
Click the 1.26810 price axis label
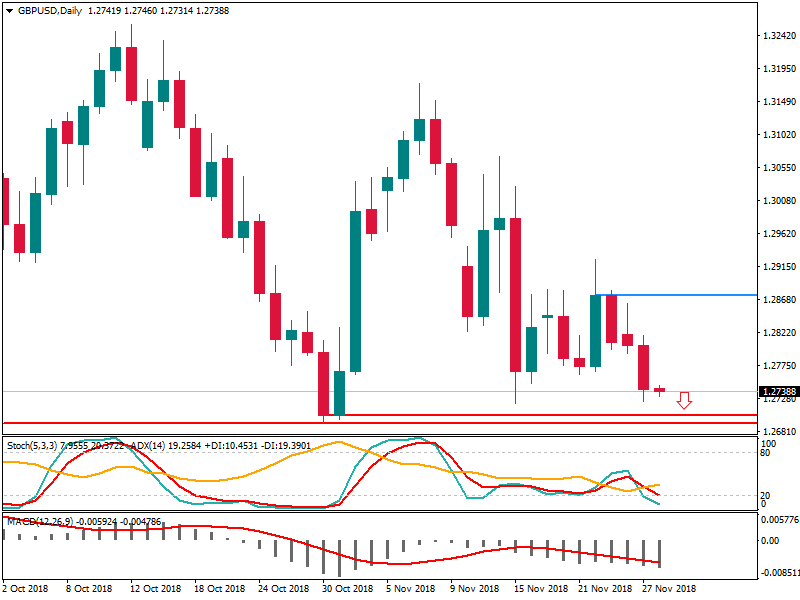[779, 432]
